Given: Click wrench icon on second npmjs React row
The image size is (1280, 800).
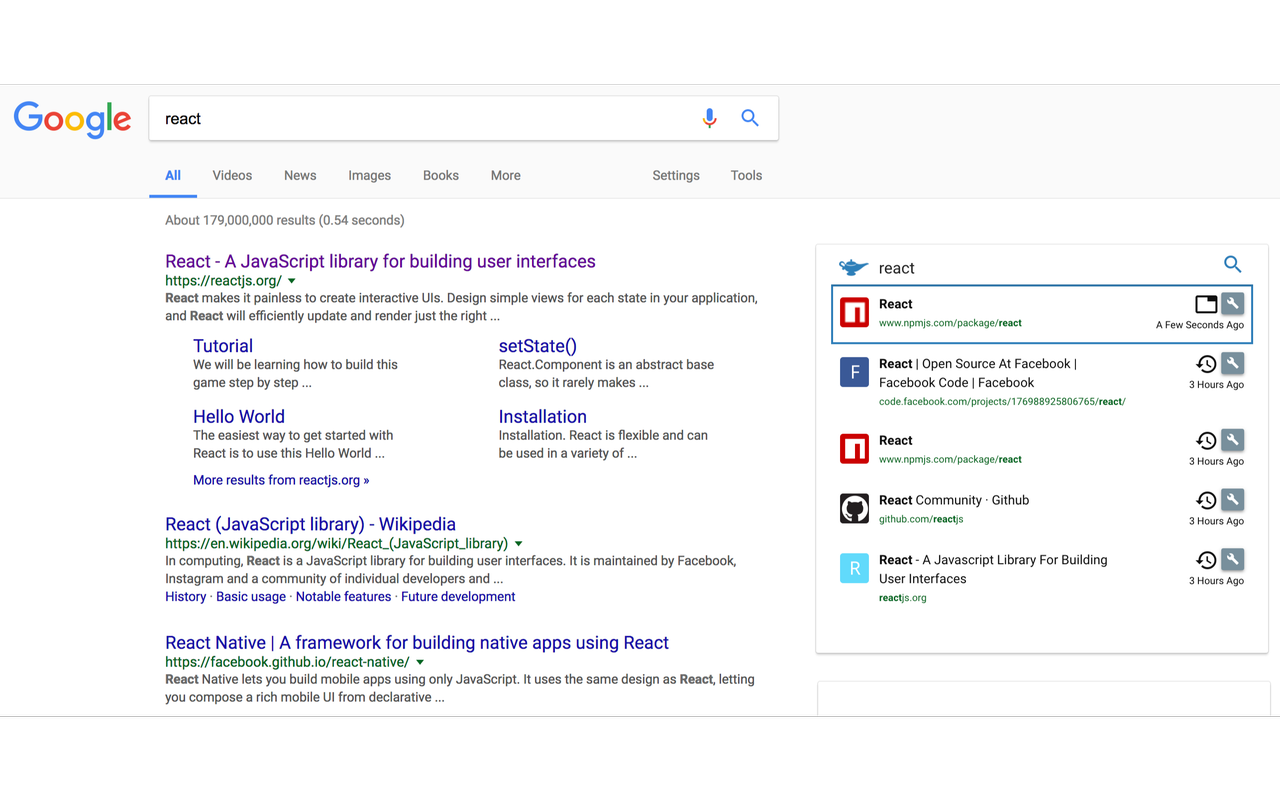Looking at the screenshot, I should click(x=1233, y=440).
